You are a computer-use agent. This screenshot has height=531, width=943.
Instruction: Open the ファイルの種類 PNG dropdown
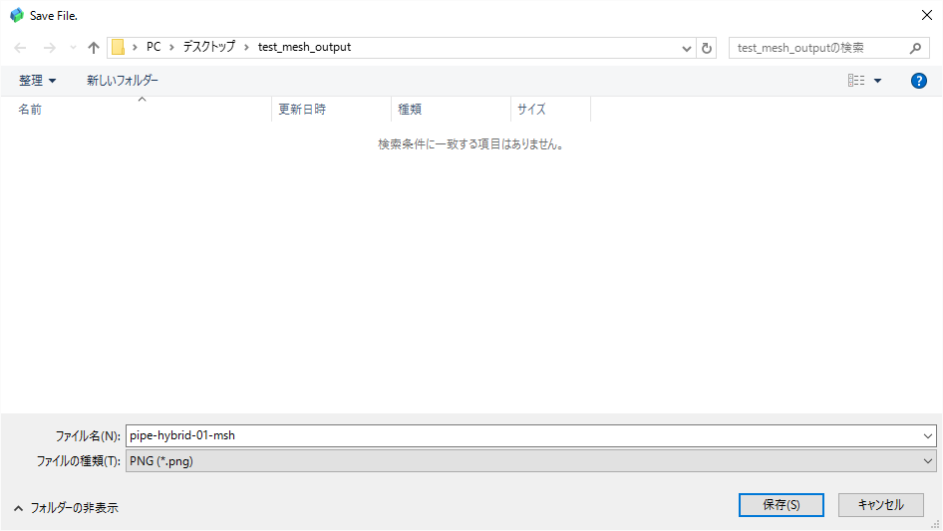point(531,461)
